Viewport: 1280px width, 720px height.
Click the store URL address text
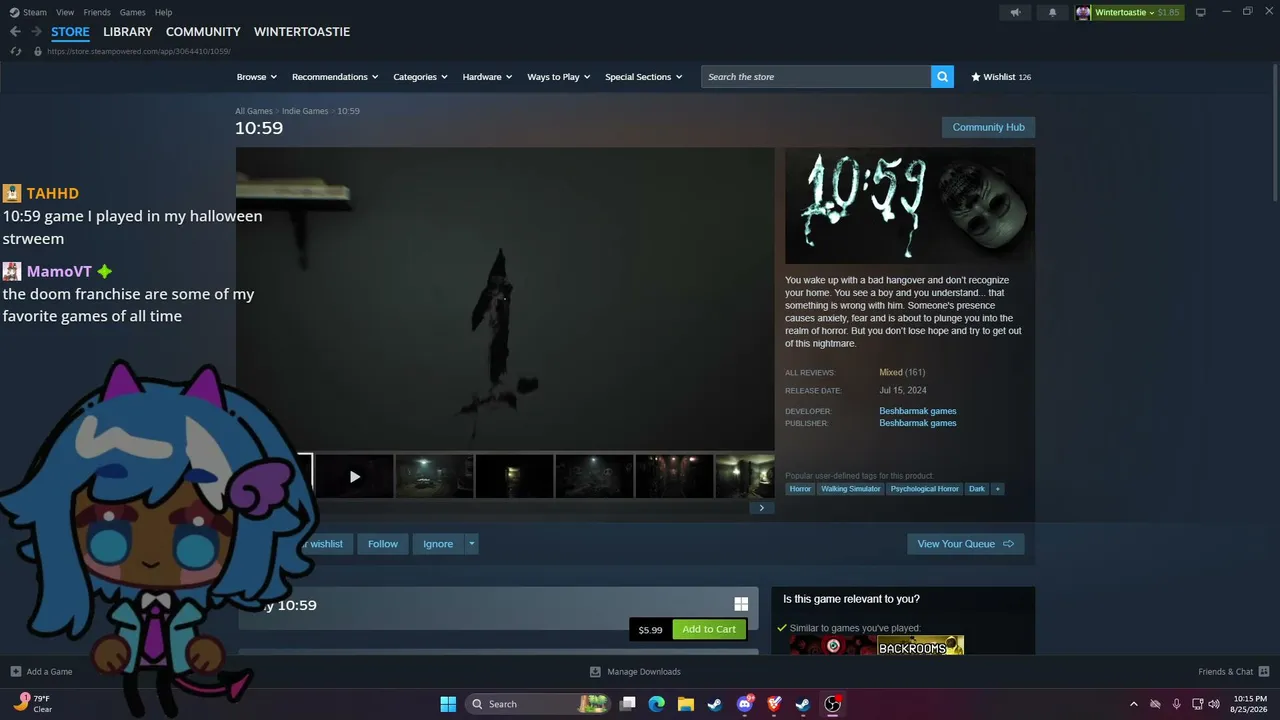click(x=139, y=51)
